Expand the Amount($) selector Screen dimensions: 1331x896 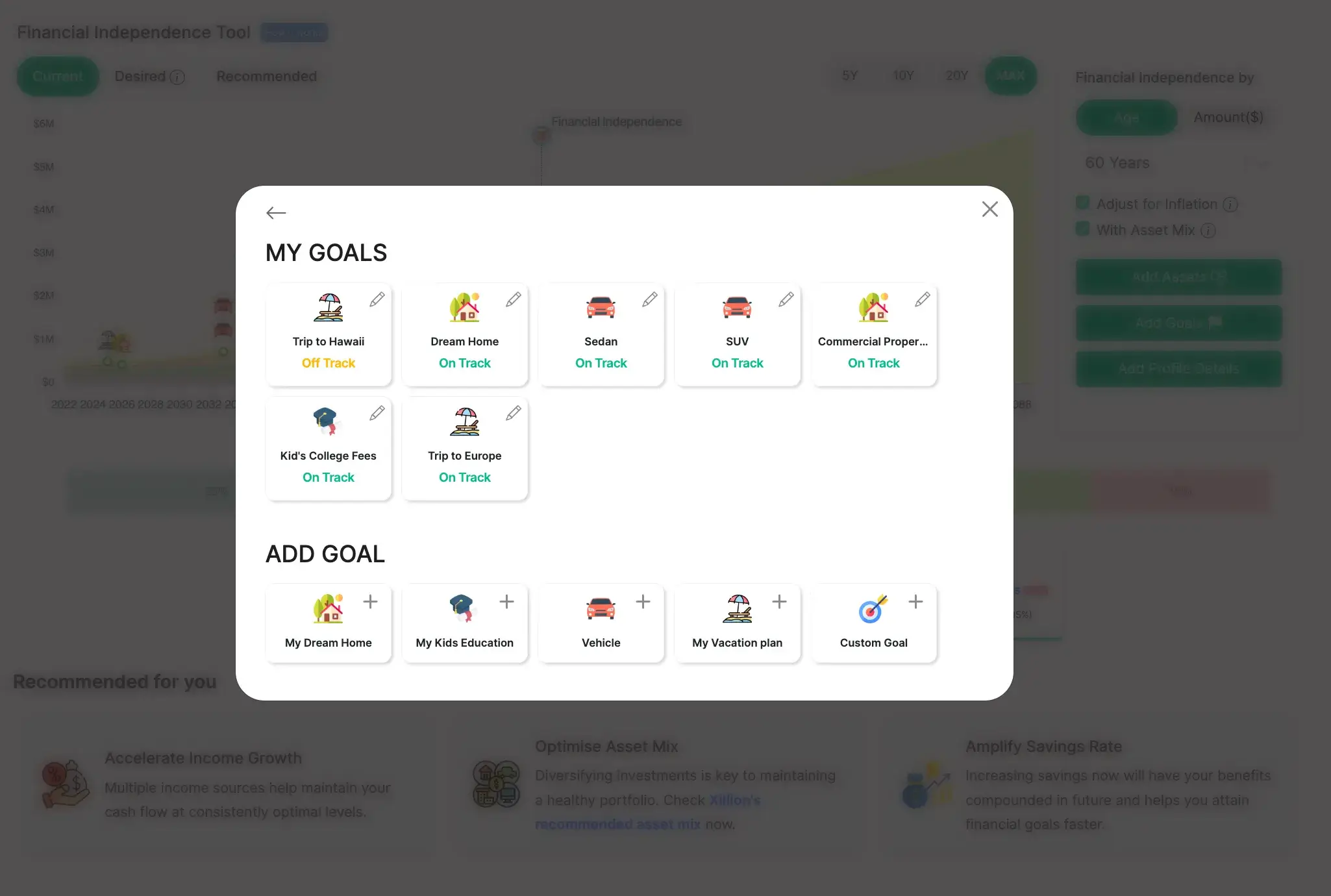point(1229,117)
